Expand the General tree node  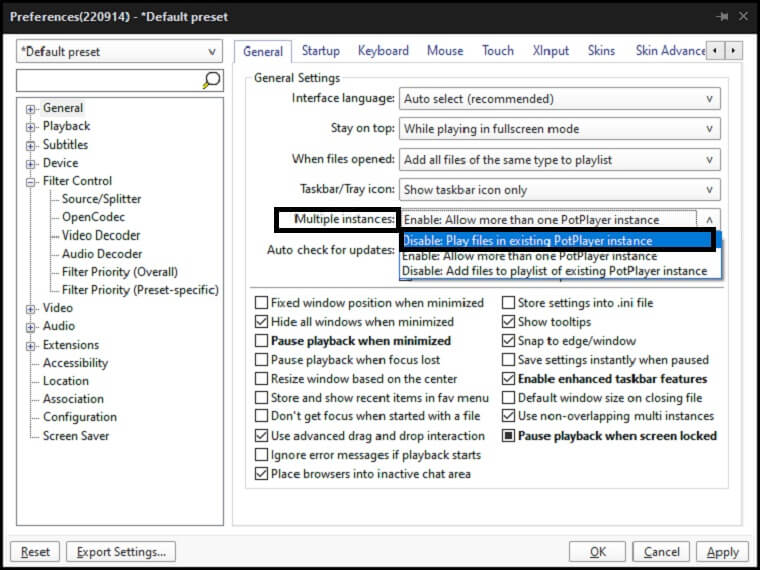click(30, 109)
